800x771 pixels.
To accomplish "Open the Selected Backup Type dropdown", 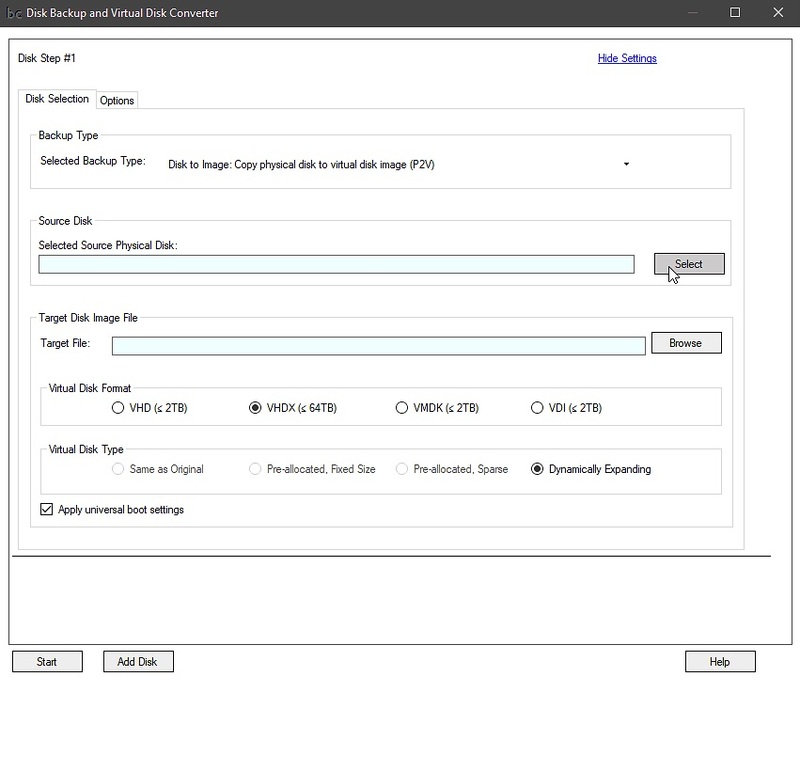I will tap(400, 162).
